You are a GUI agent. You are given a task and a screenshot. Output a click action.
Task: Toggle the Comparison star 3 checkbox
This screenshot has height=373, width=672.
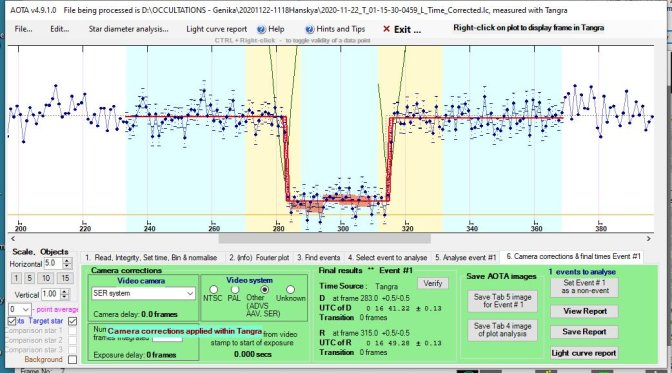click(x=72, y=349)
